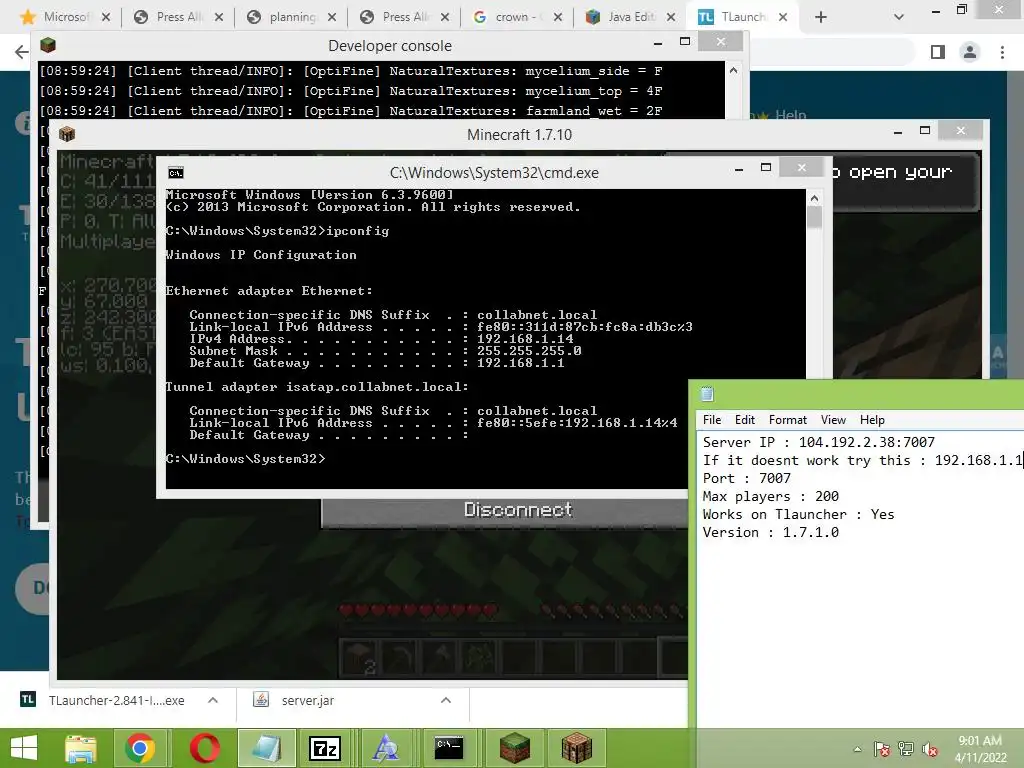Viewport: 1024px width, 768px height.
Task: Switch to Minecraft grass block taskbar icon
Action: click(x=515, y=748)
